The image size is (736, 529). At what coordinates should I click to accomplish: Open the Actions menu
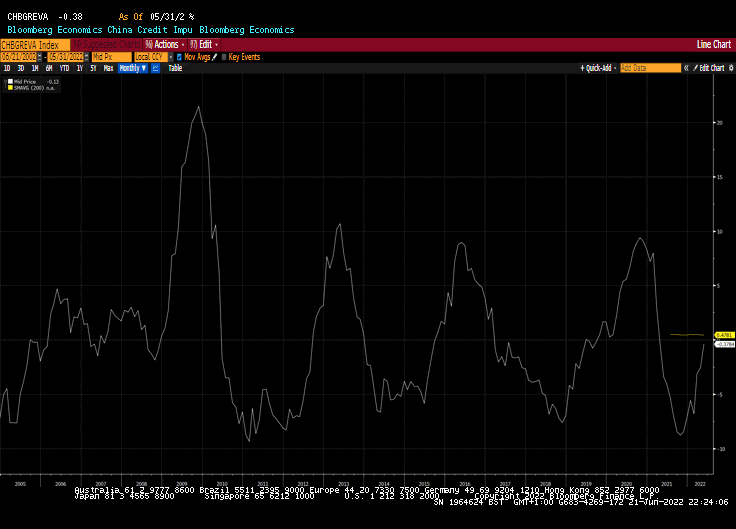[x=165, y=45]
